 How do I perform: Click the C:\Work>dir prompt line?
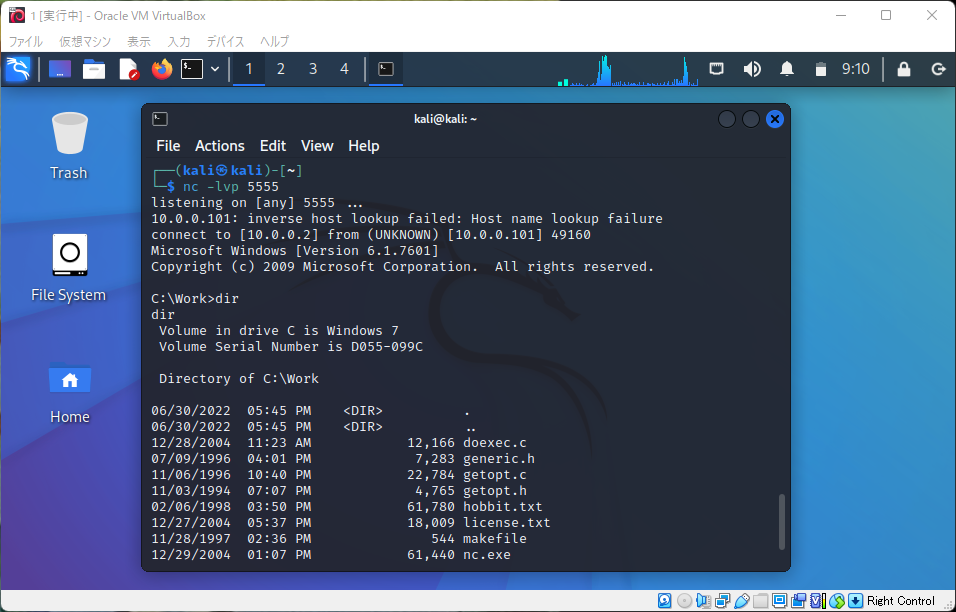pyautogui.click(x=195, y=299)
